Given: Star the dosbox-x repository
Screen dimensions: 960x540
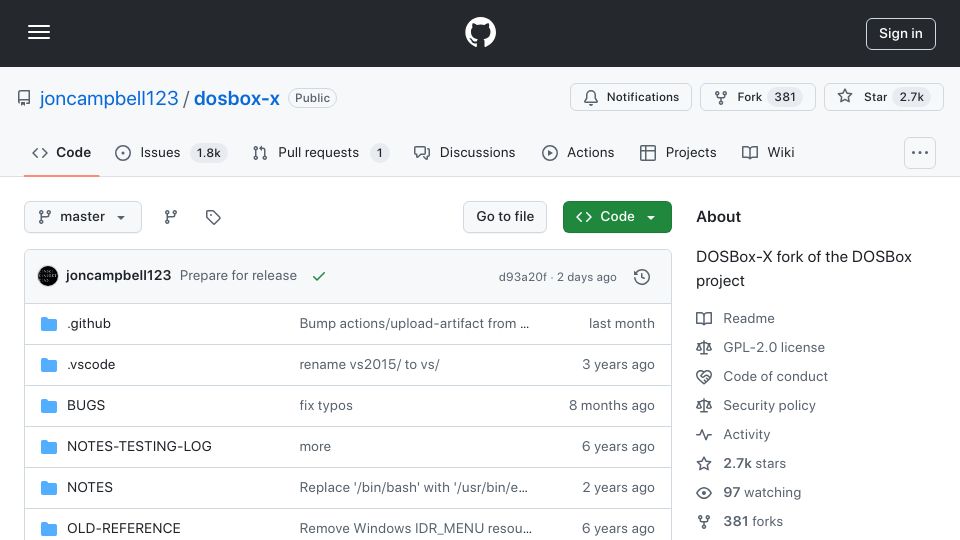Looking at the screenshot, I should coord(883,97).
